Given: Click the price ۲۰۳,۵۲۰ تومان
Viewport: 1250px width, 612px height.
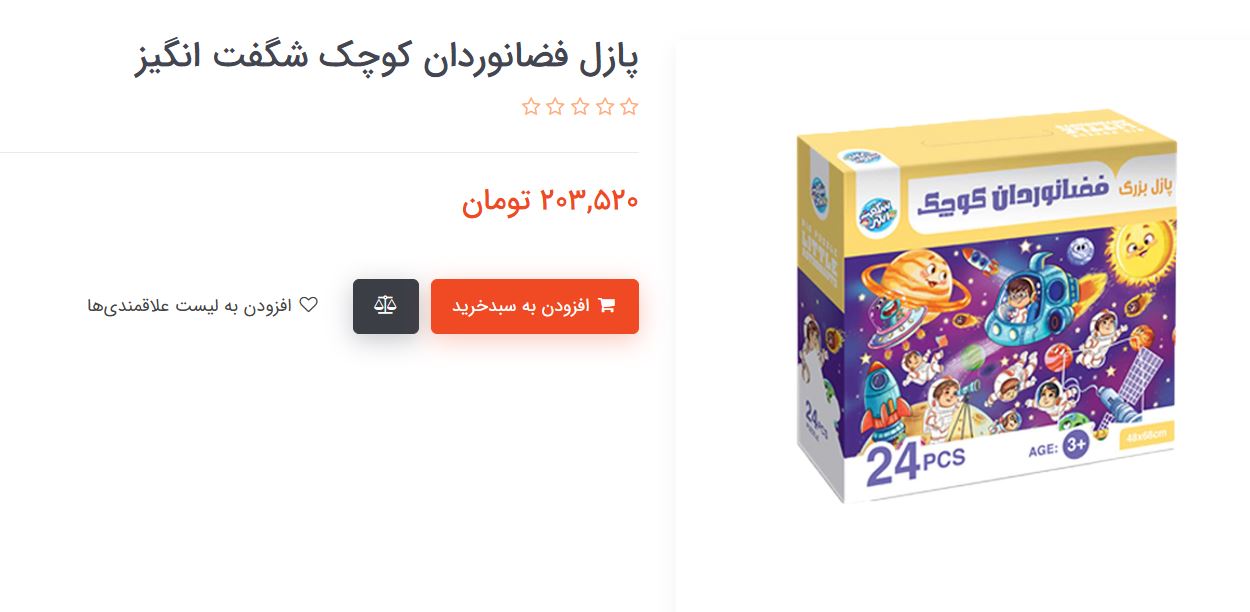Looking at the screenshot, I should [550, 201].
